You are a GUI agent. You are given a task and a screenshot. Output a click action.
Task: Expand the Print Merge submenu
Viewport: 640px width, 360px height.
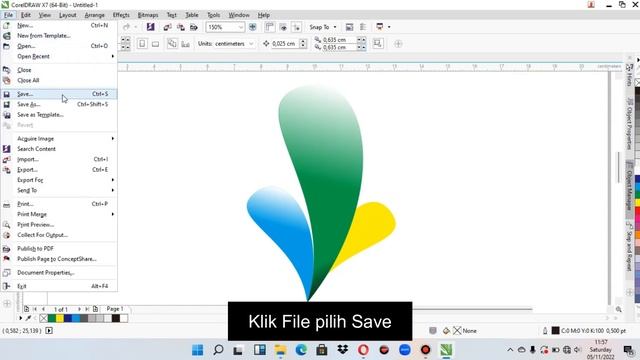pyautogui.click(x=59, y=214)
